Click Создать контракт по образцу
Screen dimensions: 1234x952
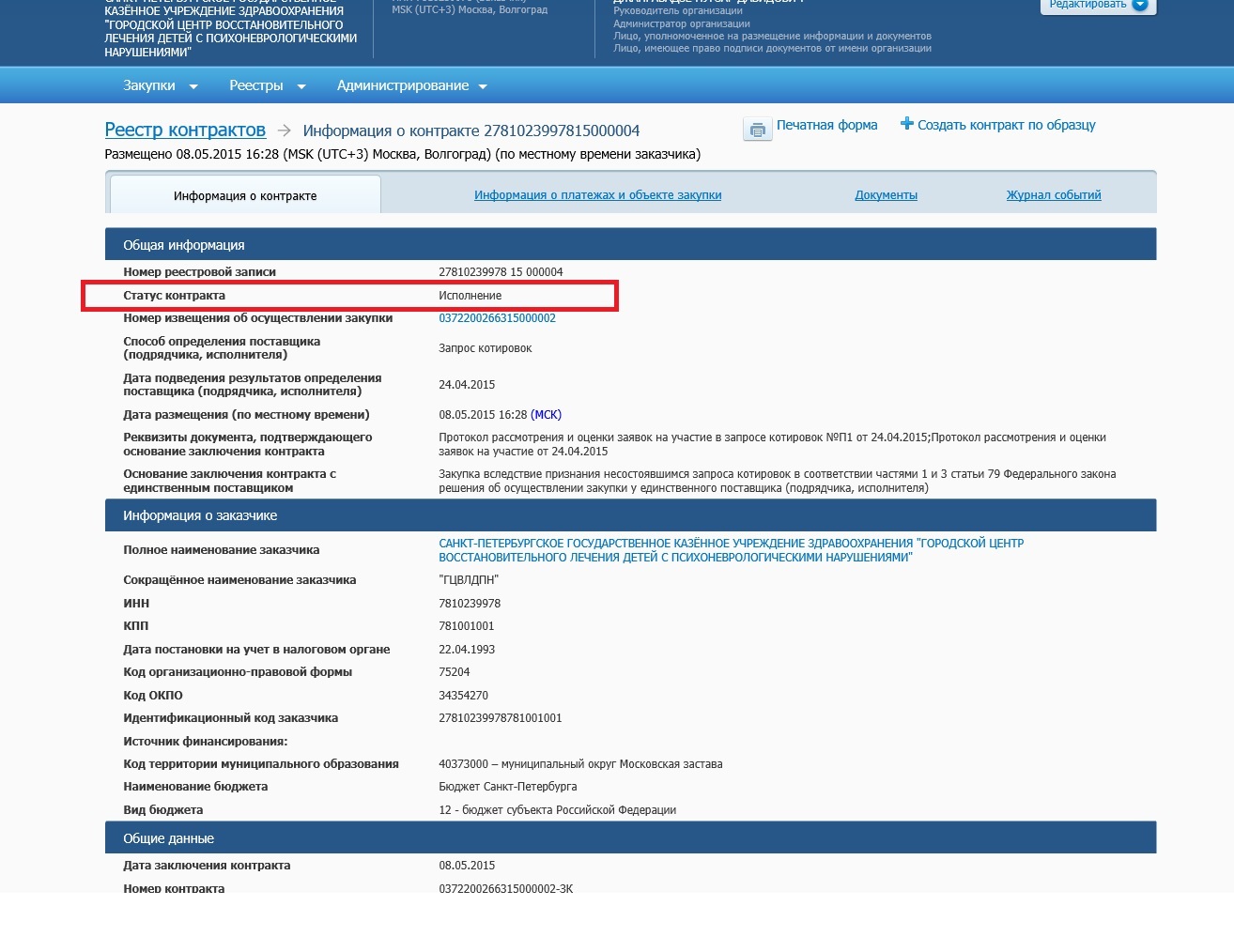point(1006,125)
